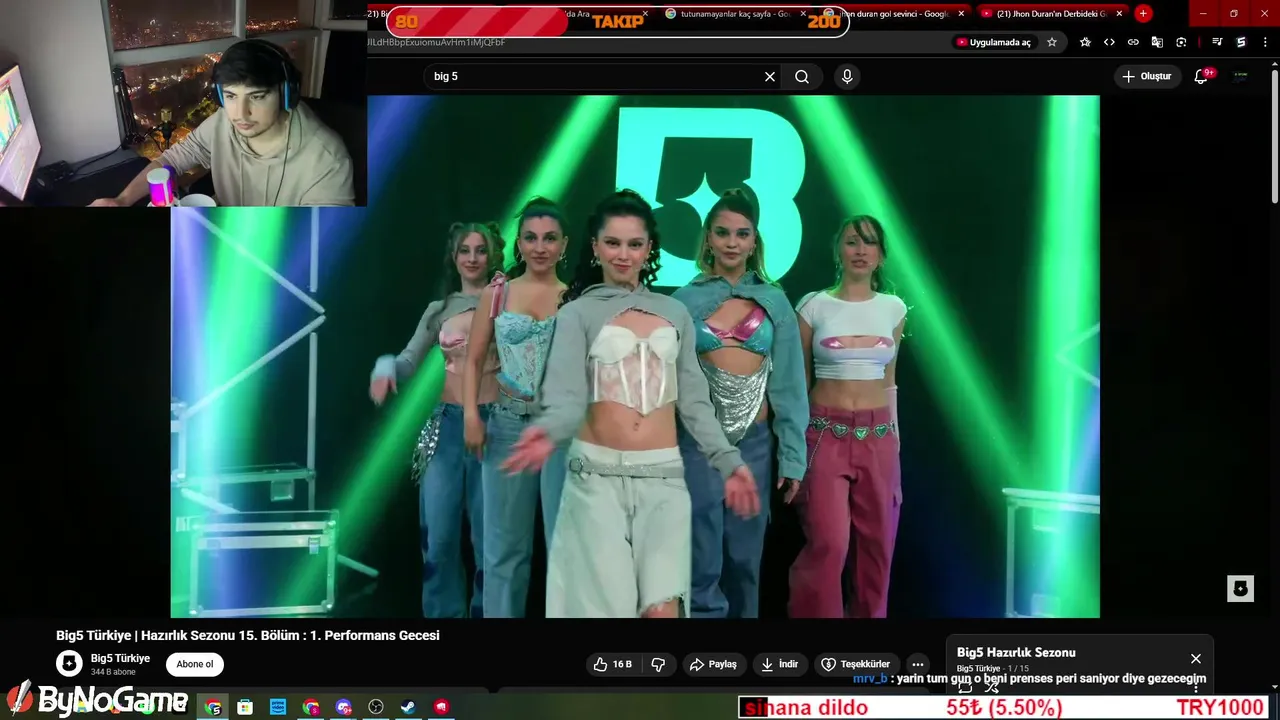Viewport: 1280px width, 720px height.
Task: Open Prime Video from the taskbar
Action: tap(278, 707)
